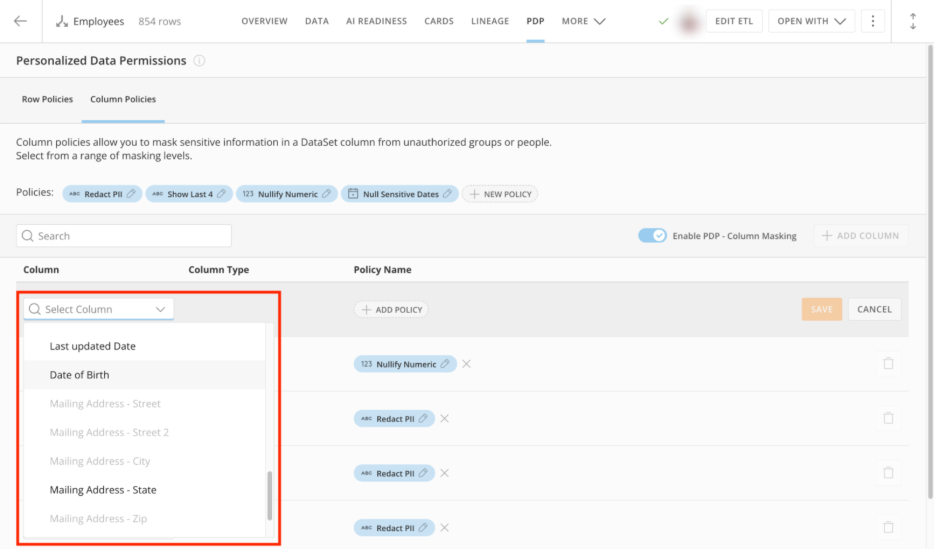
Task: Toggle Enable PDP - Column Masking switch
Action: tap(652, 236)
